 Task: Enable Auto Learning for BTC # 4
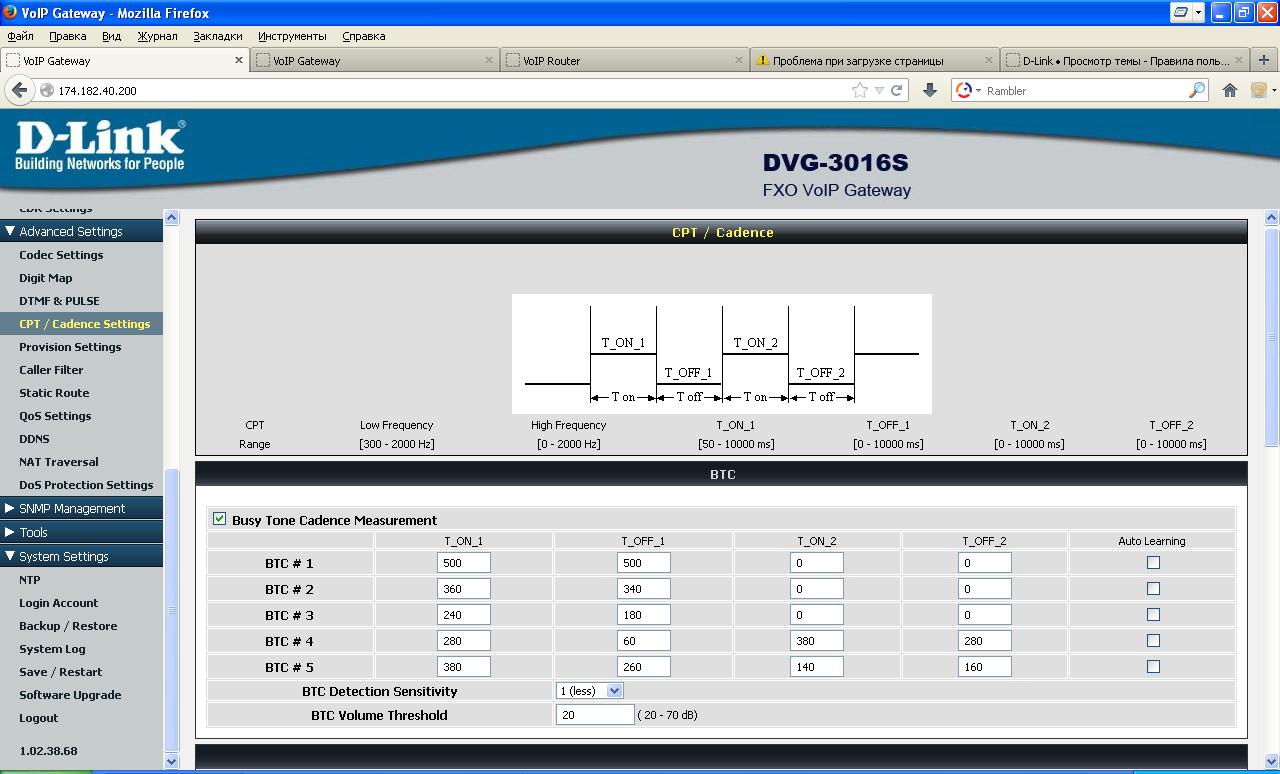[x=1153, y=641]
